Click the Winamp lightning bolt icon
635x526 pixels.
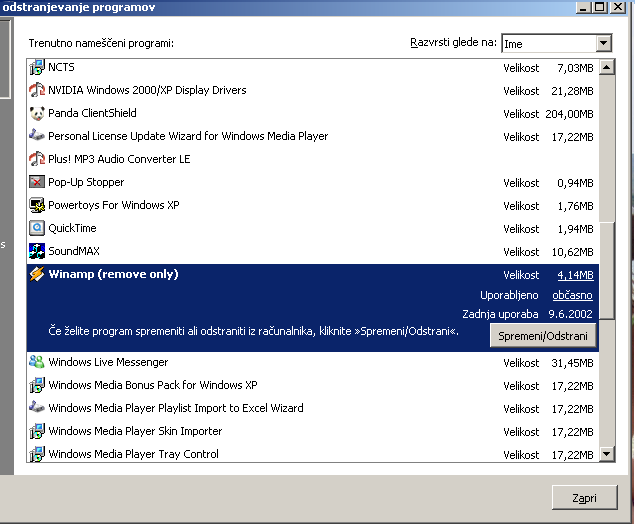(x=37, y=274)
